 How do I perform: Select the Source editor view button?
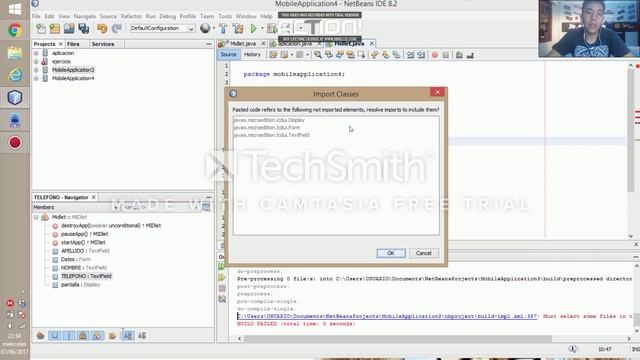pyautogui.click(x=228, y=55)
